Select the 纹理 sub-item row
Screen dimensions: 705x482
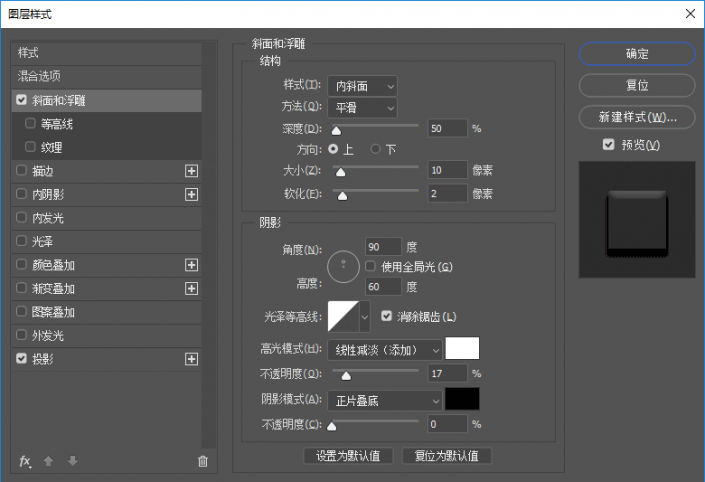(x=107, y=147)
